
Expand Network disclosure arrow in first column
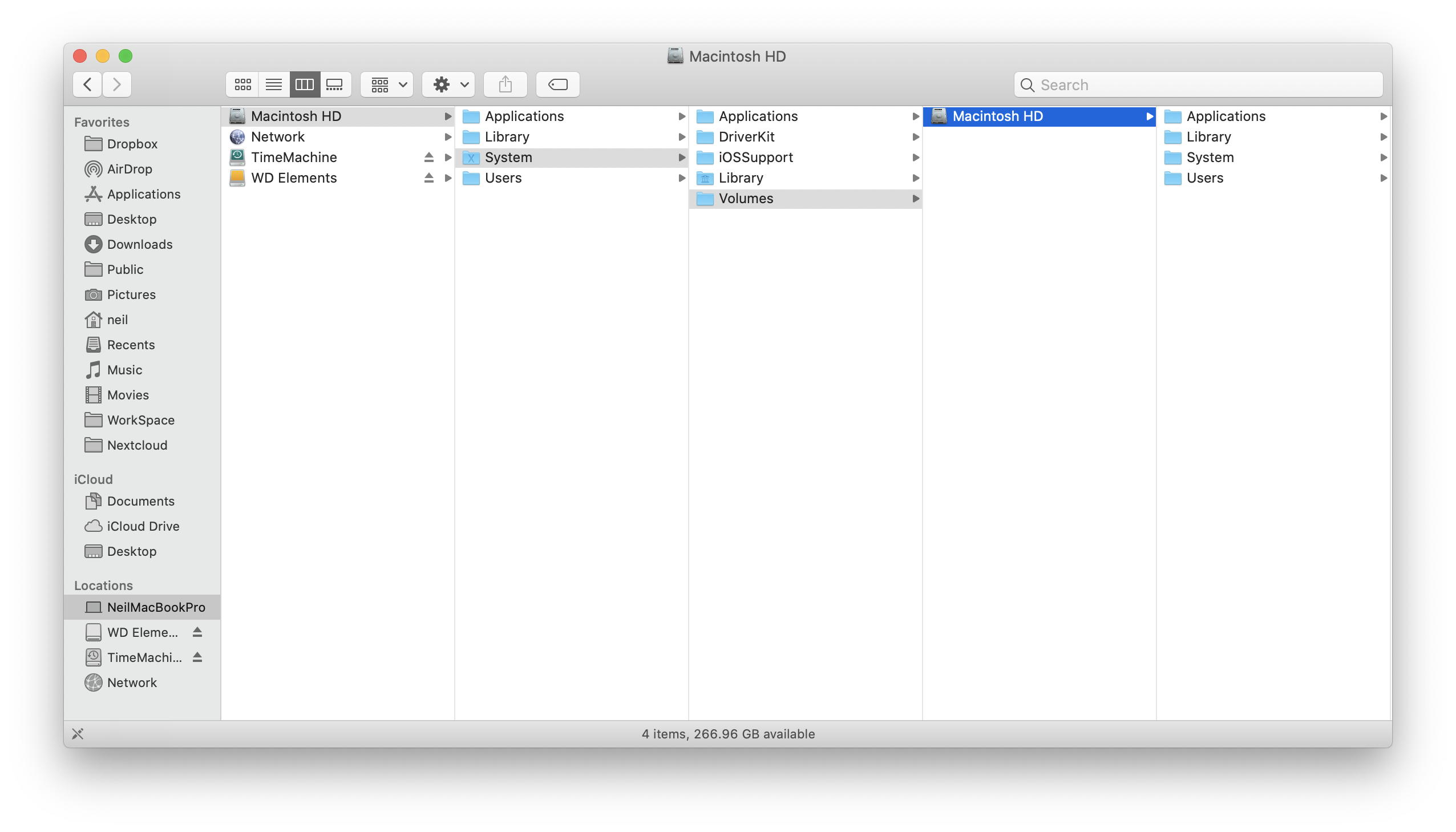point(448,136)
